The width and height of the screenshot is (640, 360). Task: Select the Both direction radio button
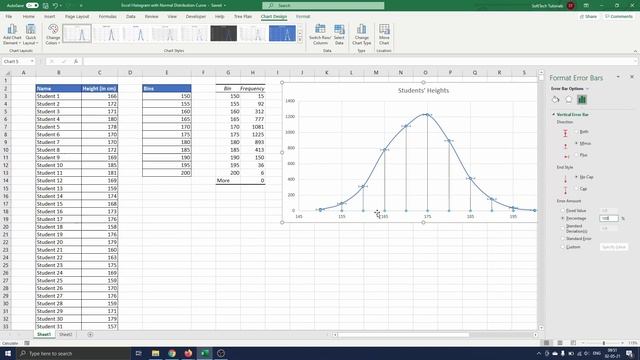pos(577,132)
